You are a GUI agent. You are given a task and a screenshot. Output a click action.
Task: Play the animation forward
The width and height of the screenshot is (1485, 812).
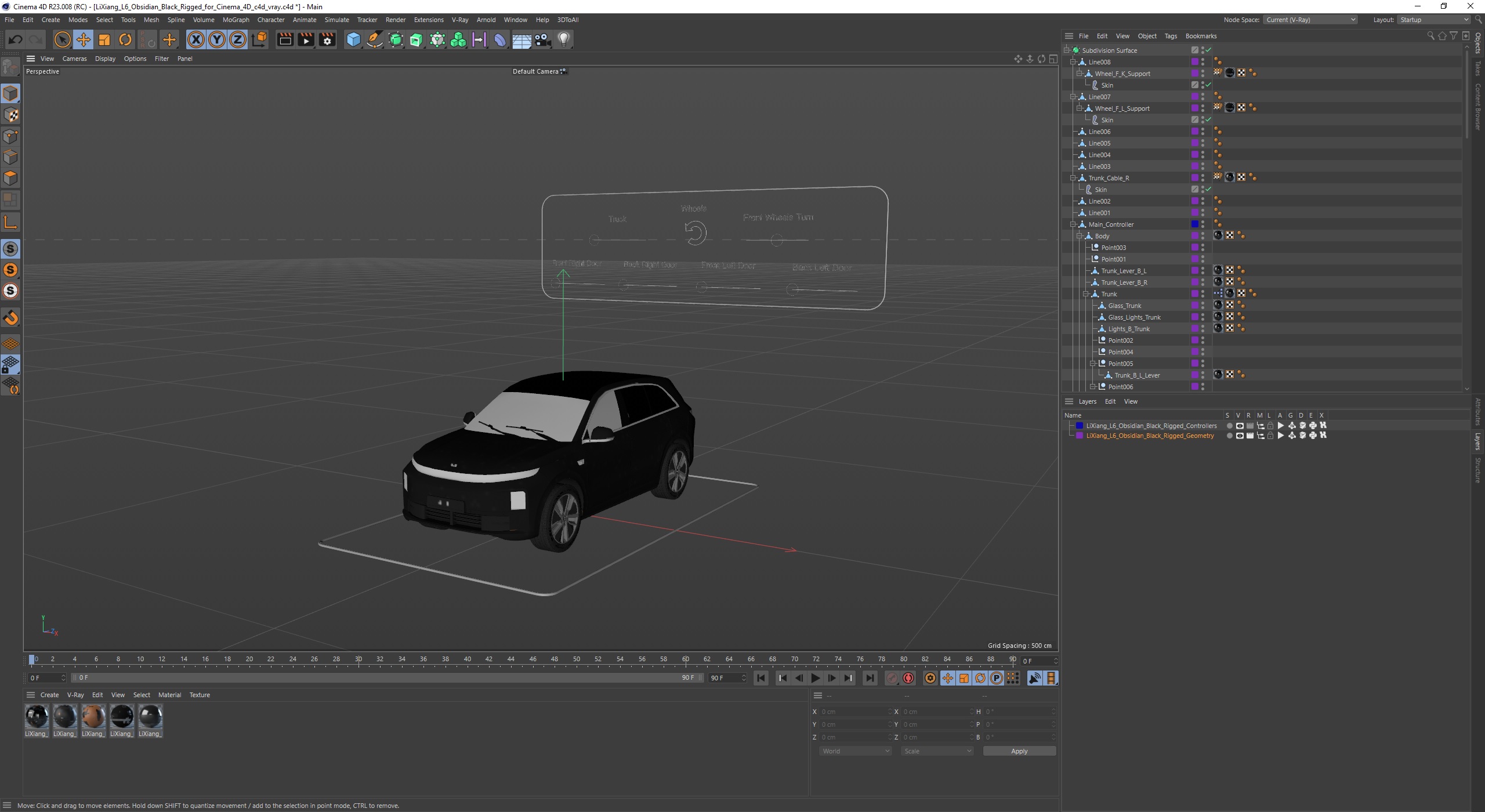click(816, 678)
